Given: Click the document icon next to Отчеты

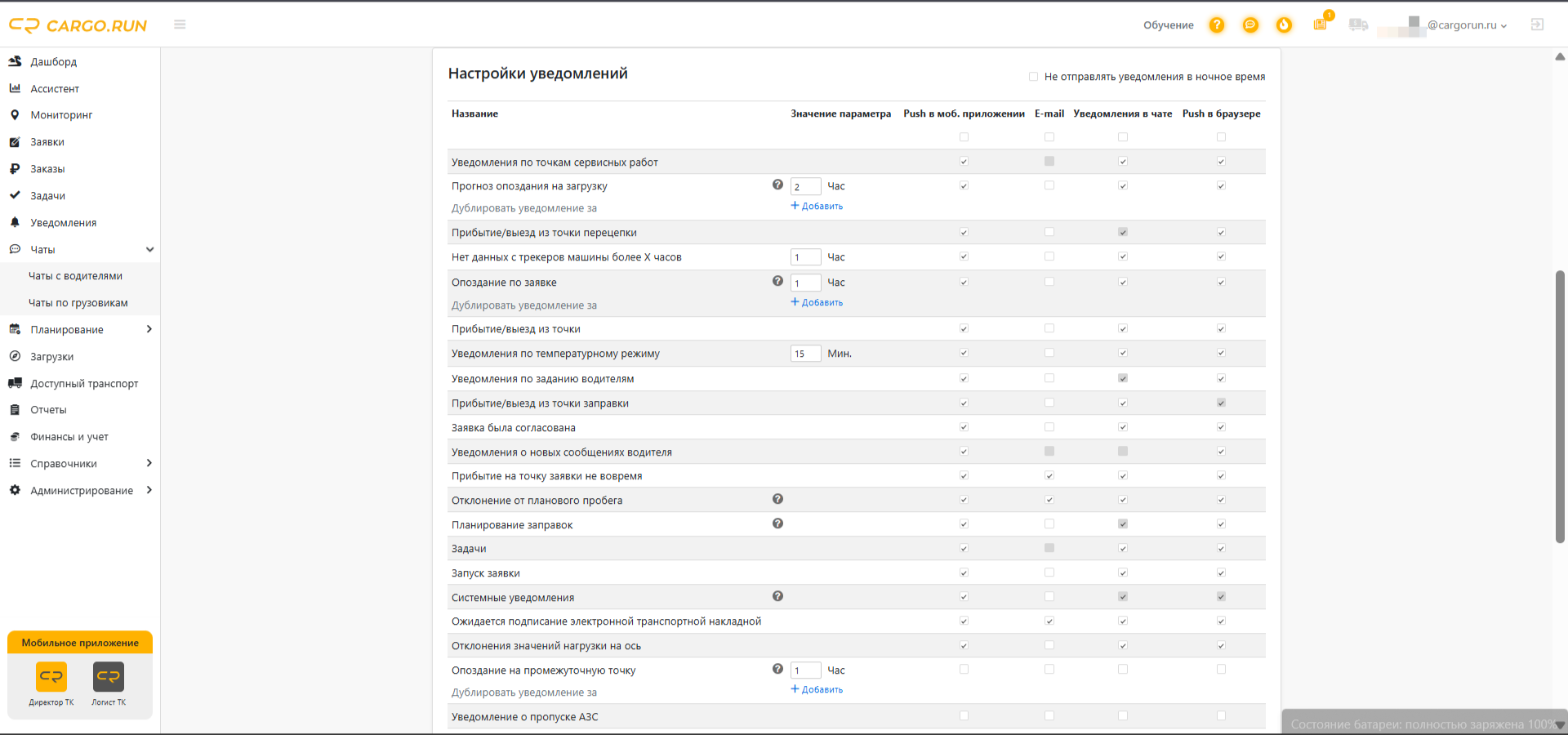Looking at the screenshot, I should (15, 410).
